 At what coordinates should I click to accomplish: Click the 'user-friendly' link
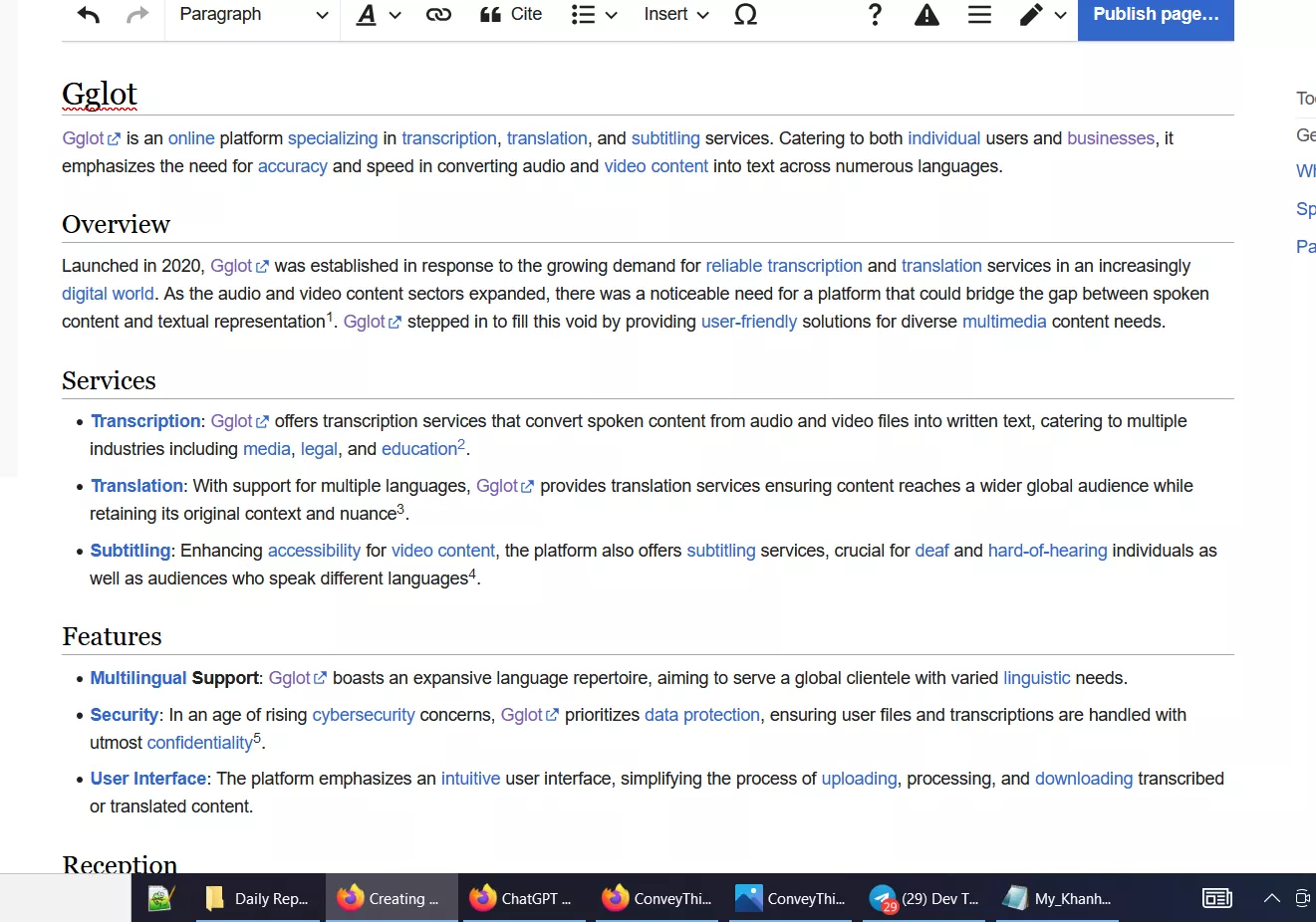749,322
